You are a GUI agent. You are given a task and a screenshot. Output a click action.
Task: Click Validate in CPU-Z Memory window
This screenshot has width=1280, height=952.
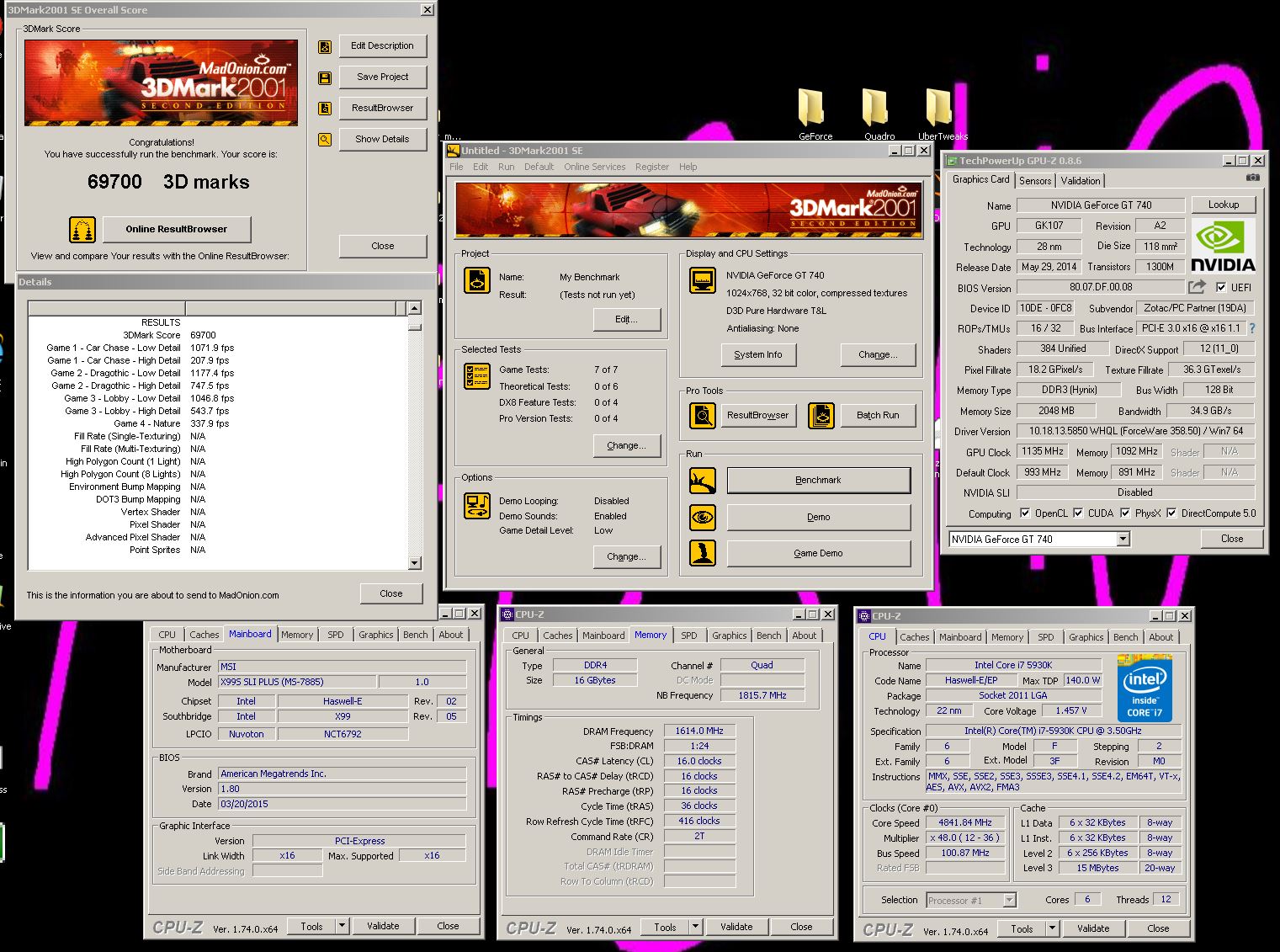(x=736, y=927)
